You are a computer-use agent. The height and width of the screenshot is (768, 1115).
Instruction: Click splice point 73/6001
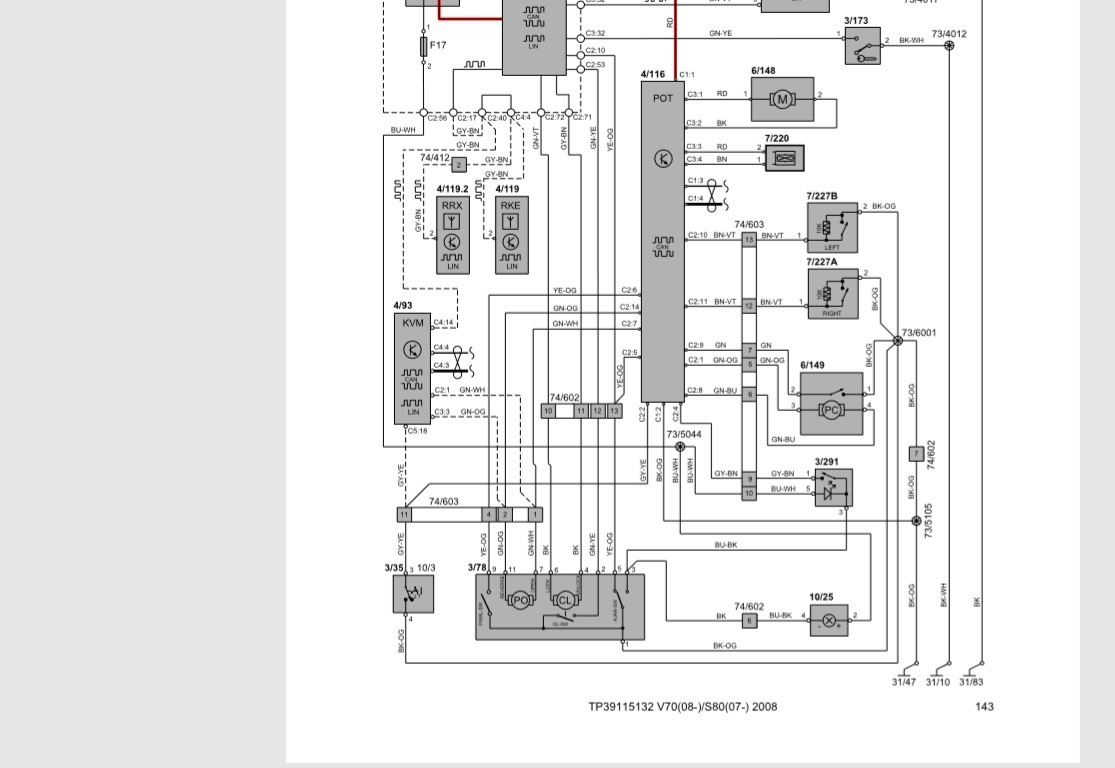897,341
